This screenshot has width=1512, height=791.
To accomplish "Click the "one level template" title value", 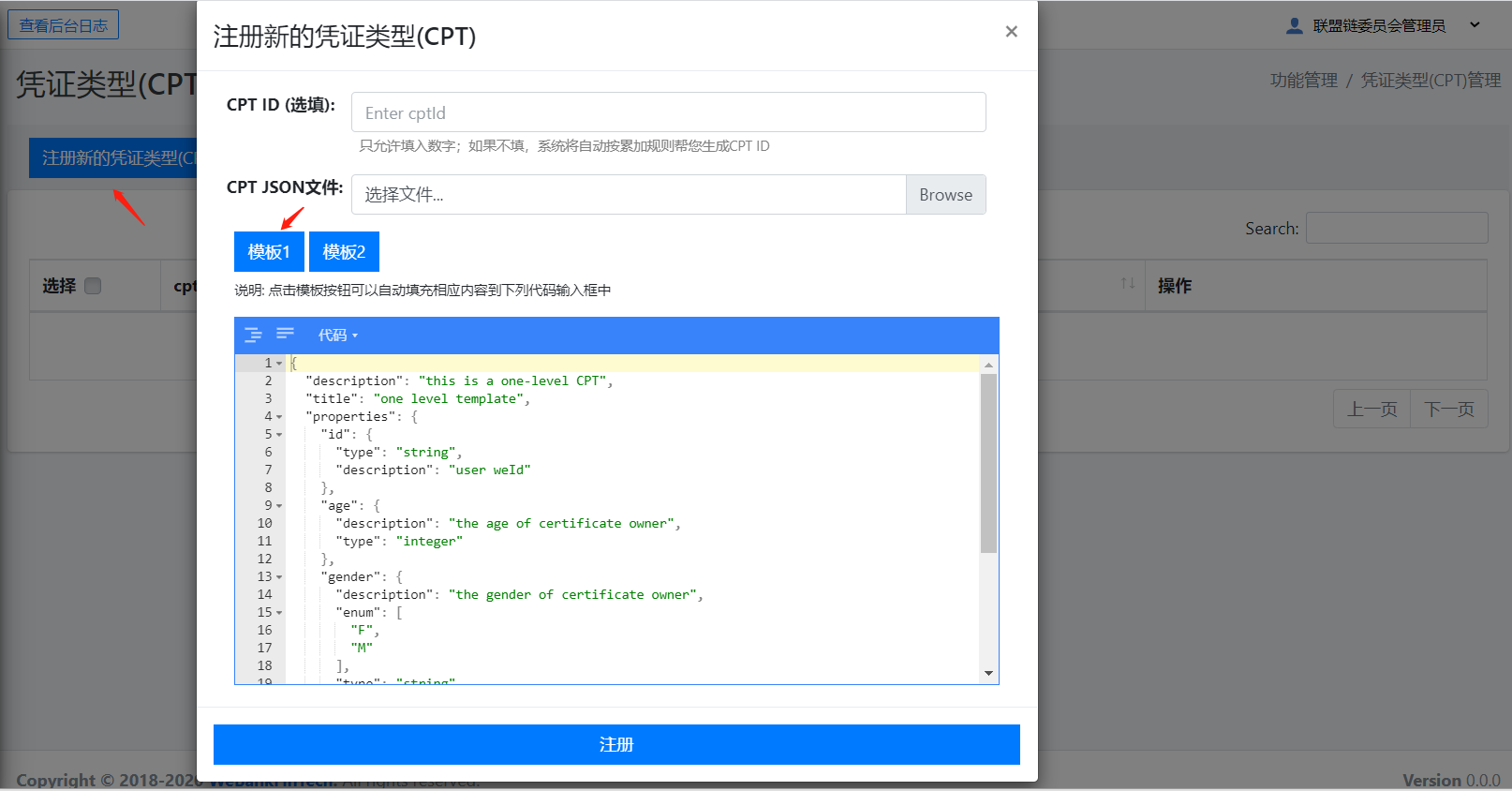I will pyautogui.click(x=448, y=399).
